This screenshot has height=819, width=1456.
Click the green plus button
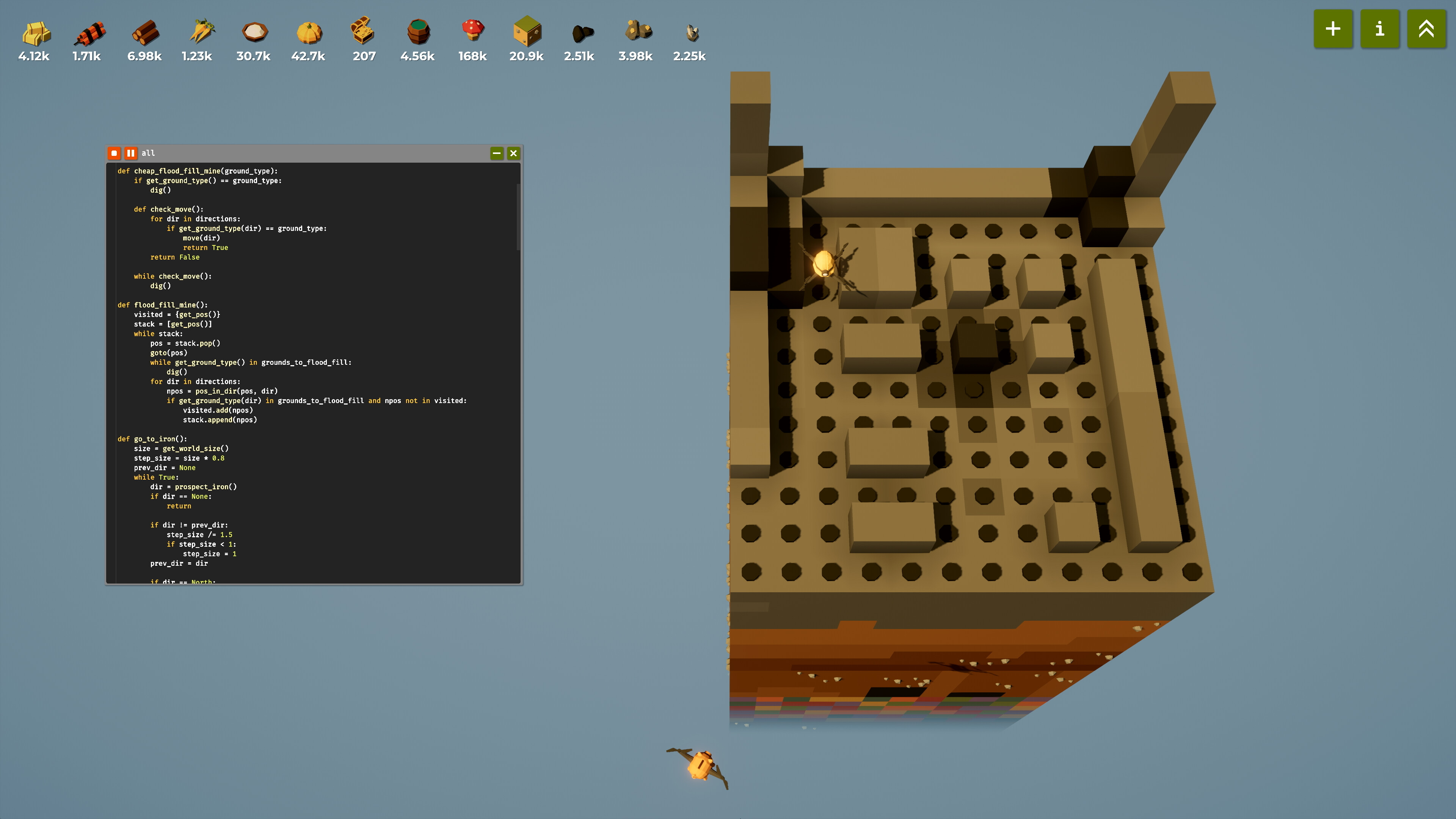click(x=1333, y=29)
